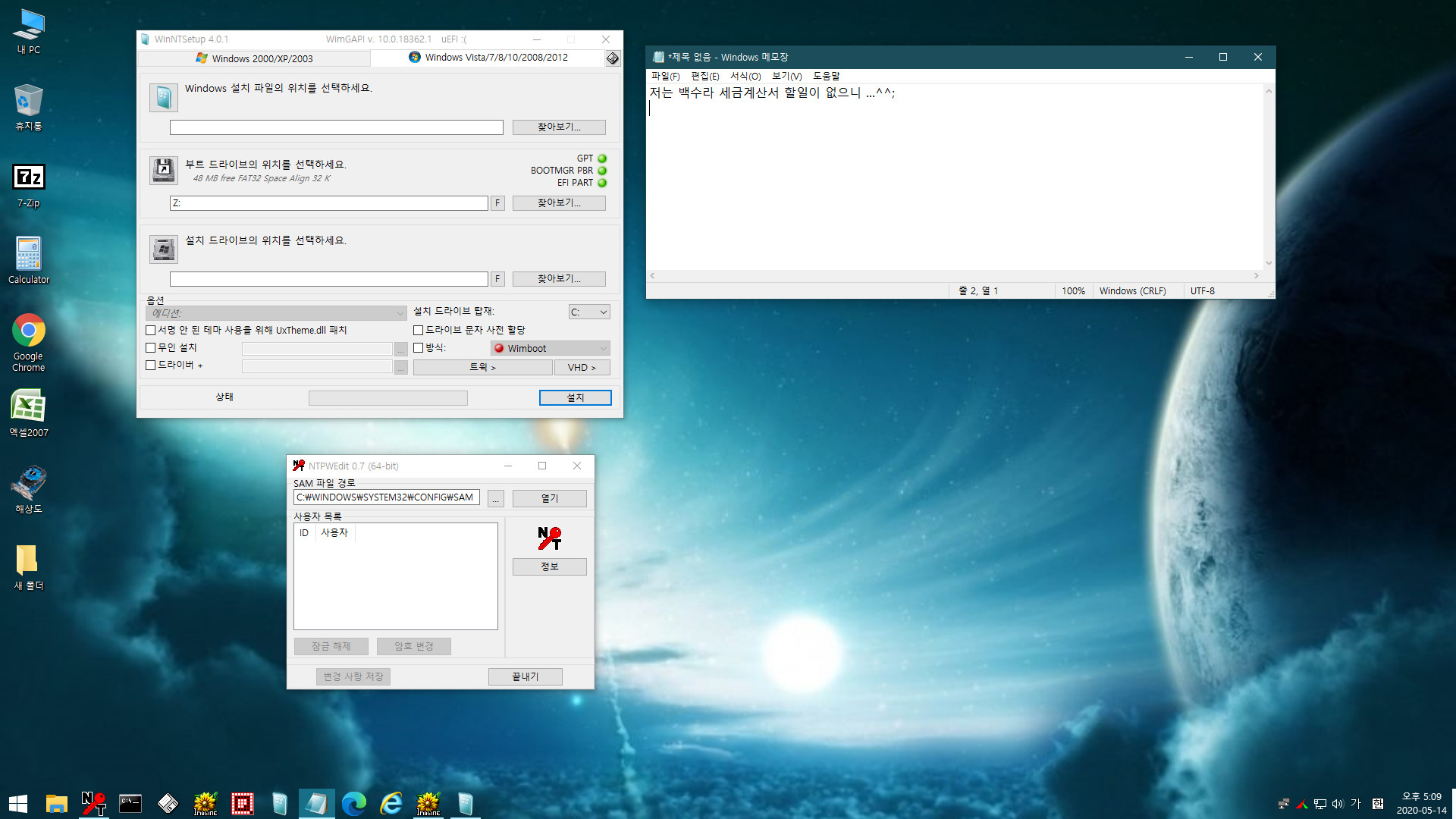Click the first Imagine sunflower taskbar icon
The width and height of the screenshot is (1456, 819).
click(205, 803)
